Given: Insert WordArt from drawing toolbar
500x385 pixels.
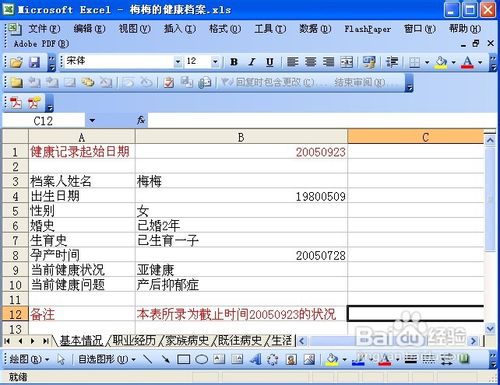Looking at the screenshot, I should [x=255, y=359].
